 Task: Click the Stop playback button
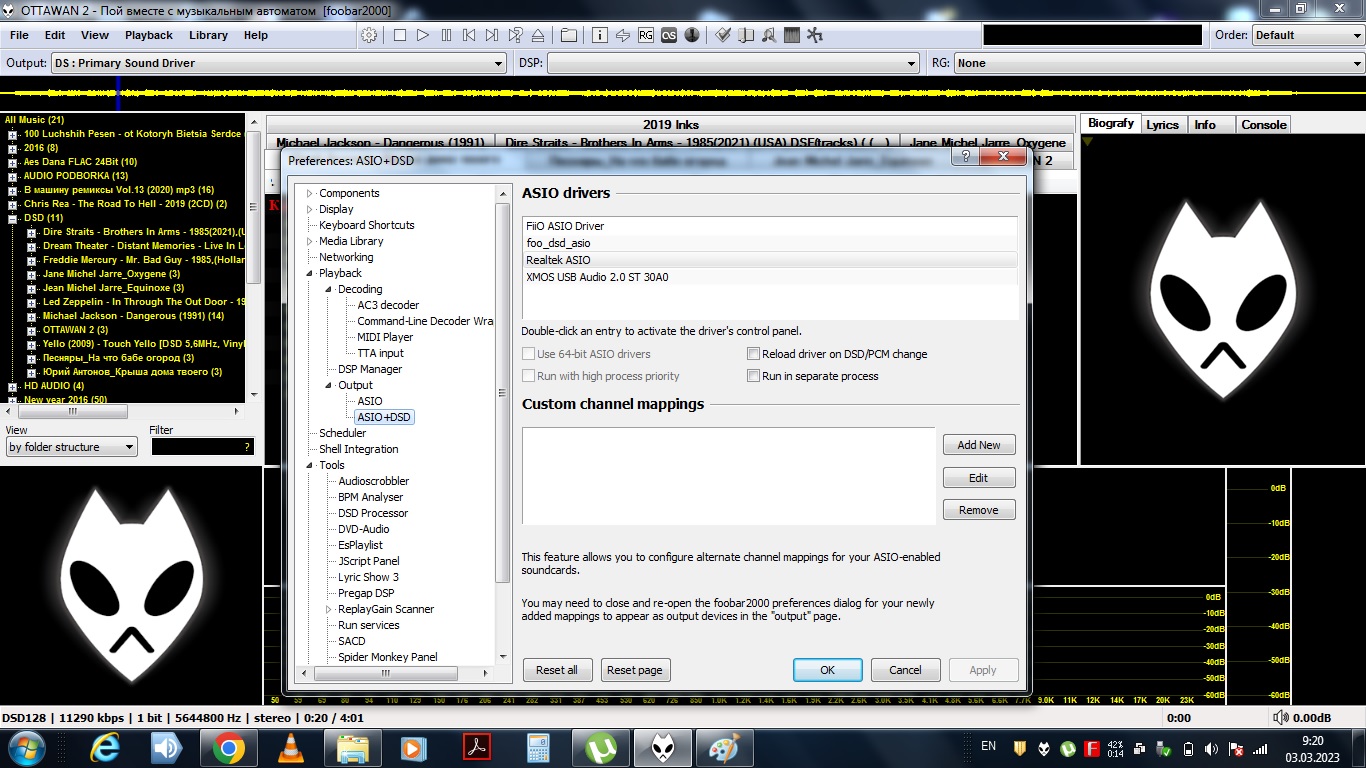pyautogui.click(x=400, y=35)
